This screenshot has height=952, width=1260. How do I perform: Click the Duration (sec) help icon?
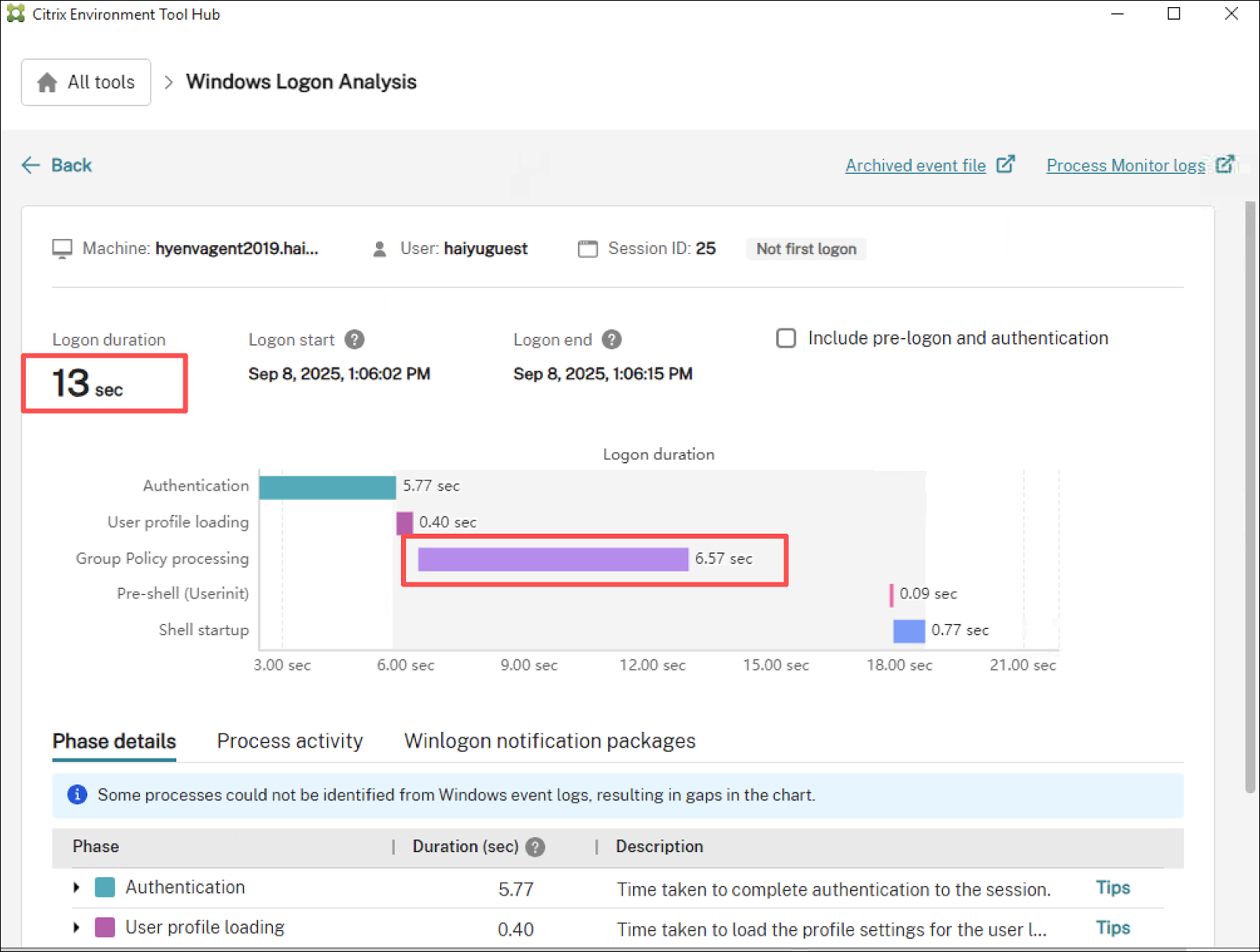click(536, 847)
